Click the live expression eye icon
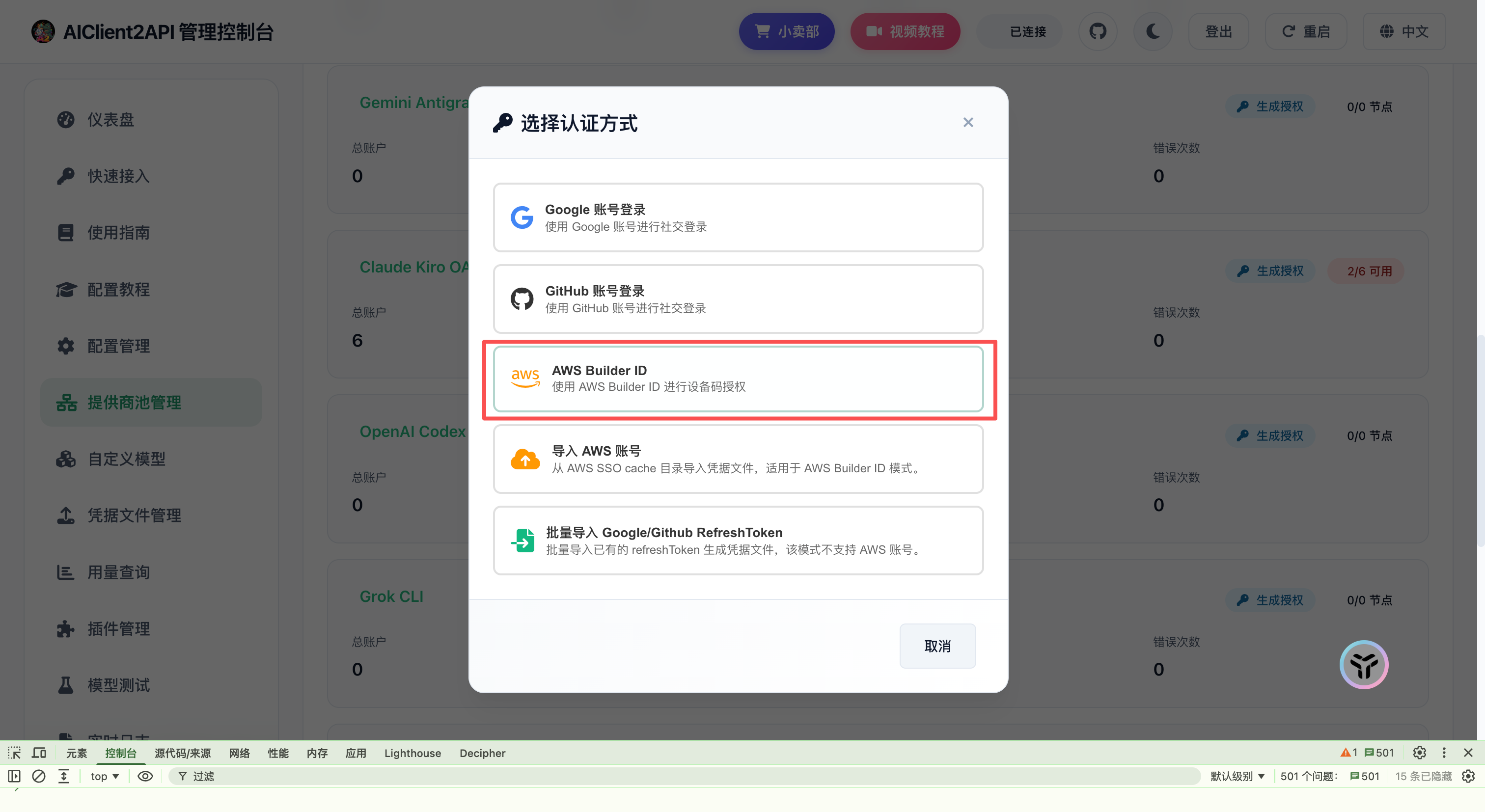 pos(145,776)
